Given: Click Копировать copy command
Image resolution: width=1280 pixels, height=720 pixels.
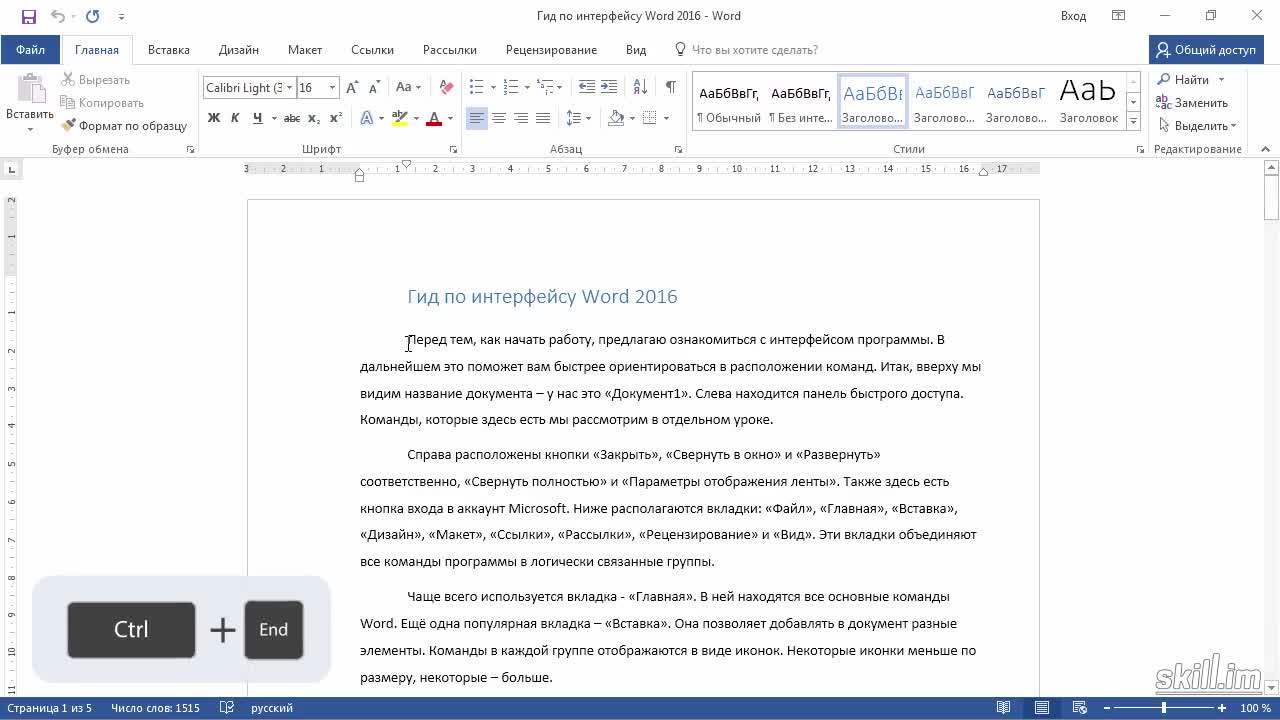Looking at the screenshot, I should 102,103.
